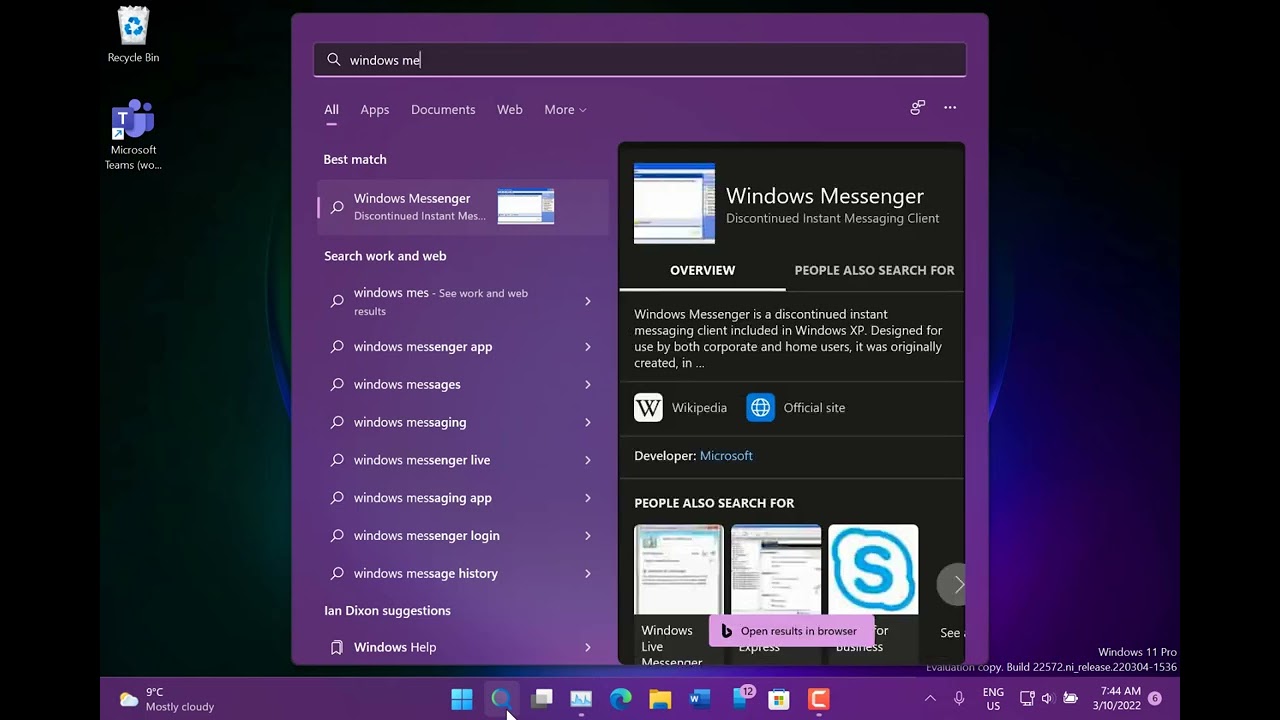This screenshot has height=720, width=1280.
Task: Open Windows Live Messenger related result
Action: click(x=678, y=594)
